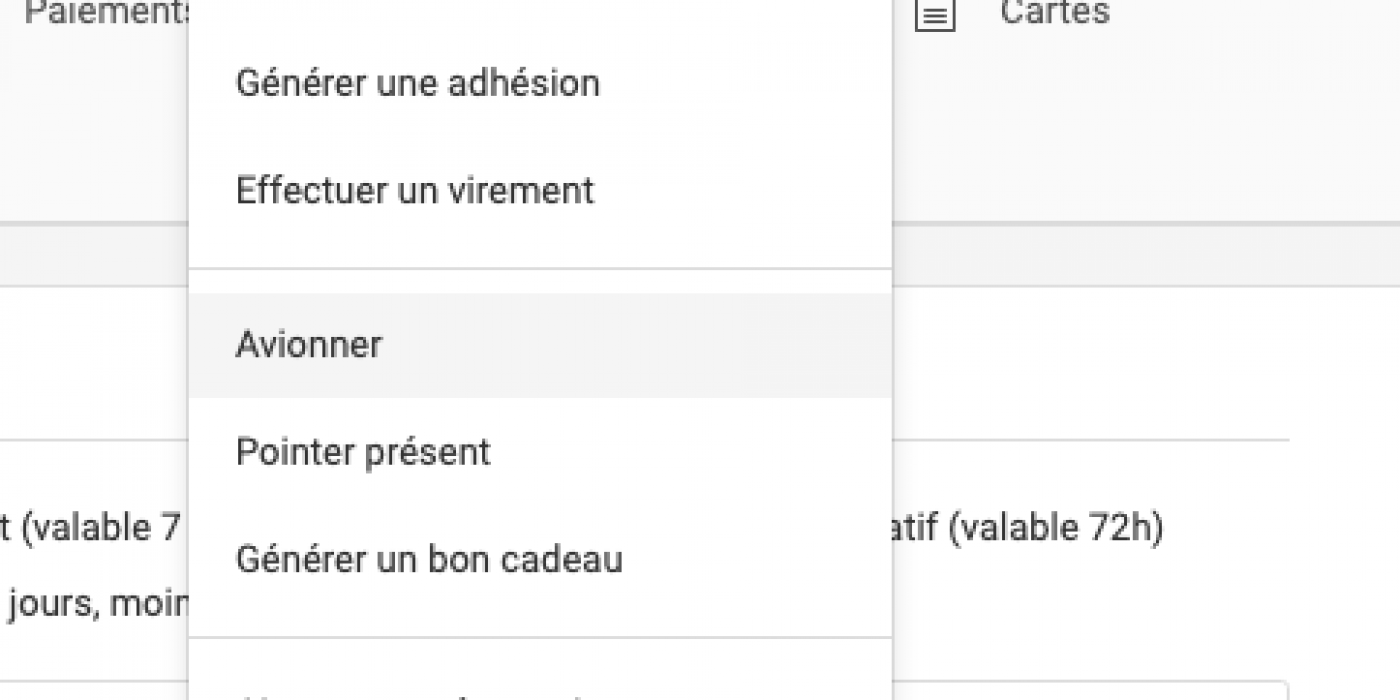Image resolution: width=1400 pixels, height=700 pixels.
Task: Click the list icon beside Cartes
Action: click(x=935, y=15)
